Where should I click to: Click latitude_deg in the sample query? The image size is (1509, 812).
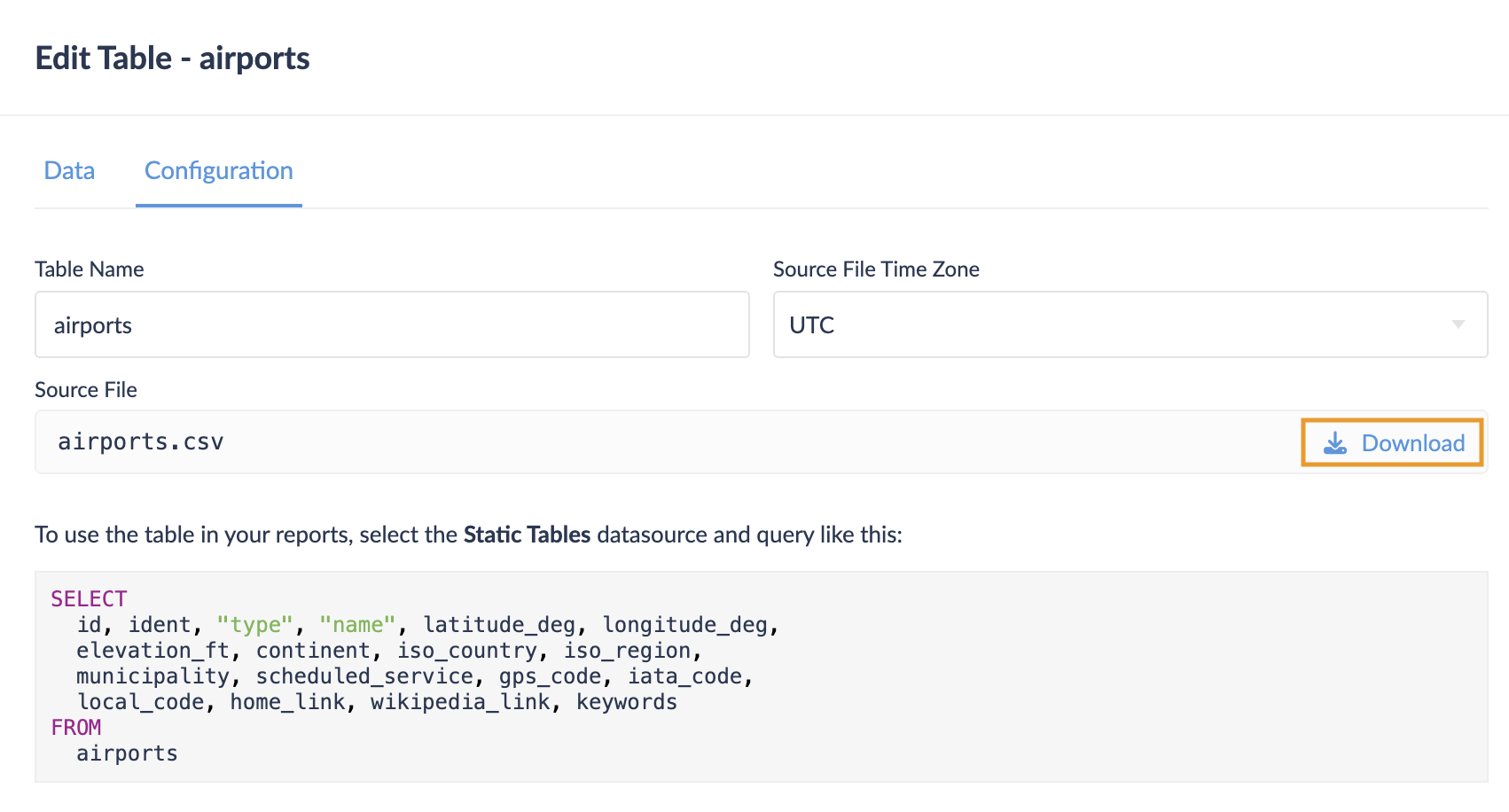(x=499, y=625)
